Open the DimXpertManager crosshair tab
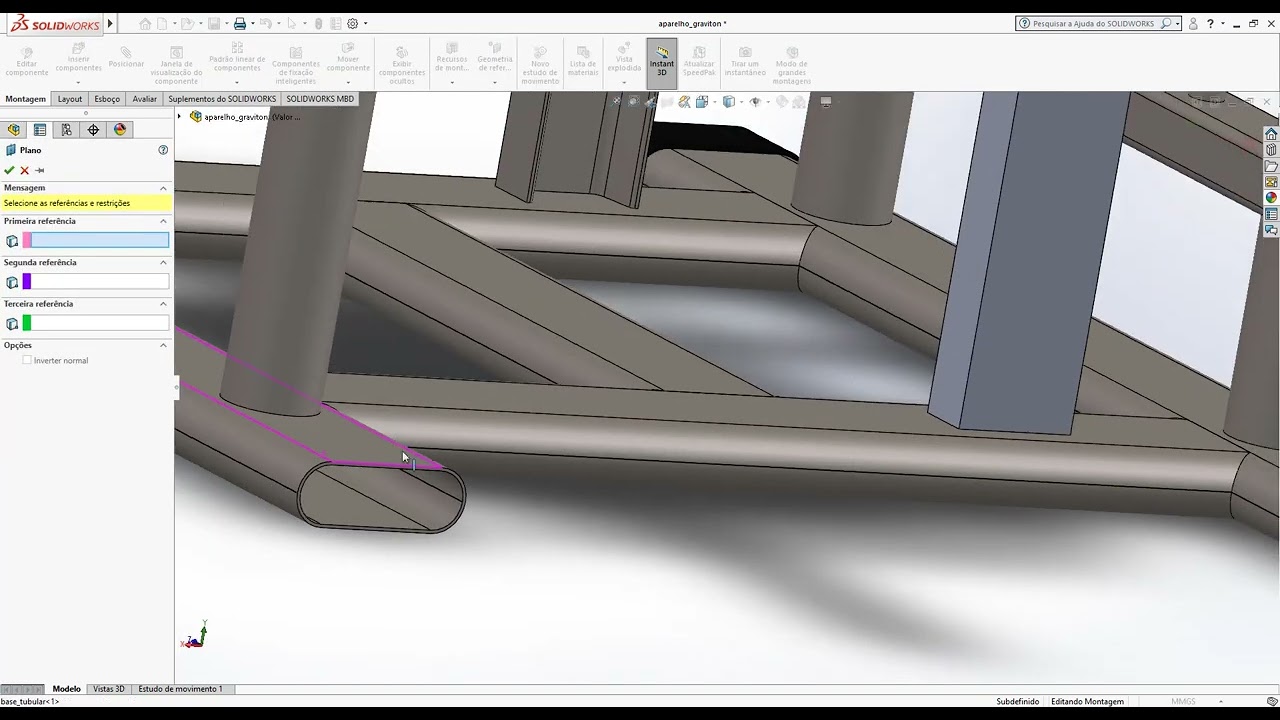This screenshot has height=720, width=1280. (x=93, y=130)
